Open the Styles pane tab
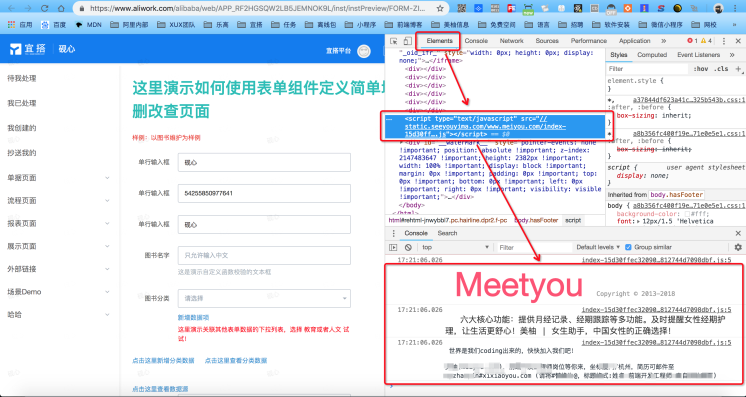The height and width of the screenshot is (397, 746). 618,55
